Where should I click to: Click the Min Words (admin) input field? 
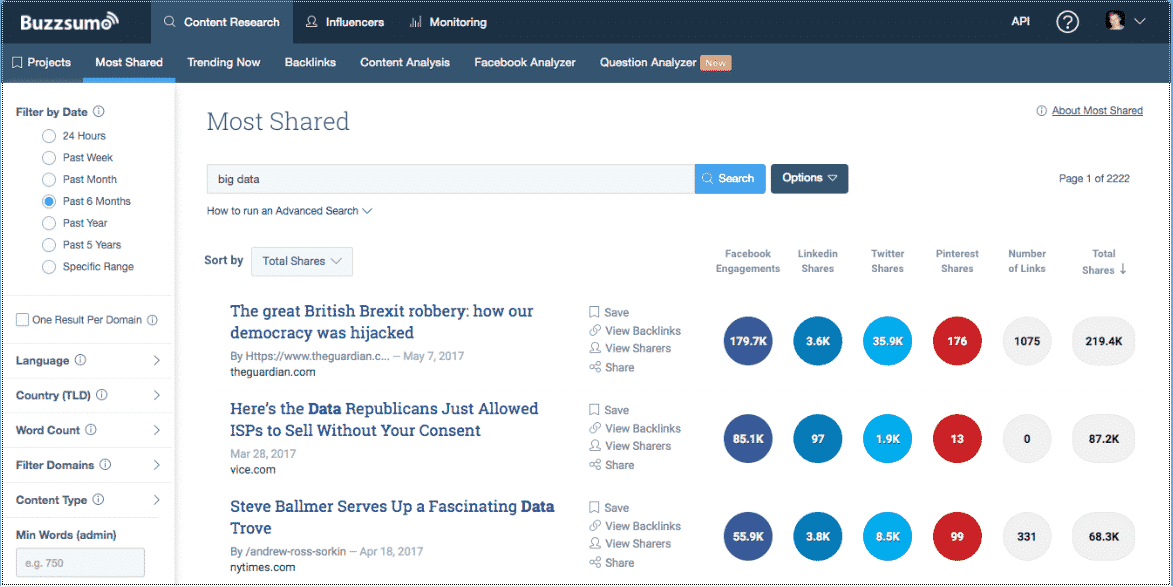(80, 562)
